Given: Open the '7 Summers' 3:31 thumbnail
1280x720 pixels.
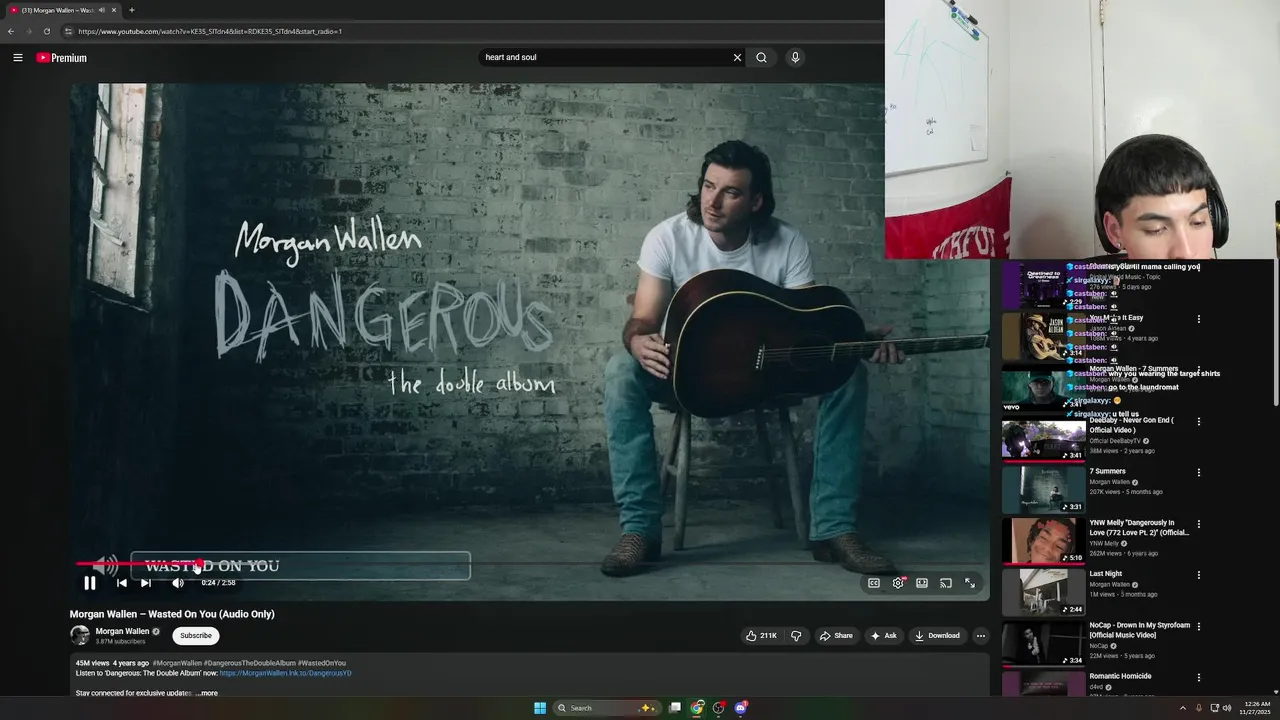Looking at the screenshot, I should pos(1043,491).
